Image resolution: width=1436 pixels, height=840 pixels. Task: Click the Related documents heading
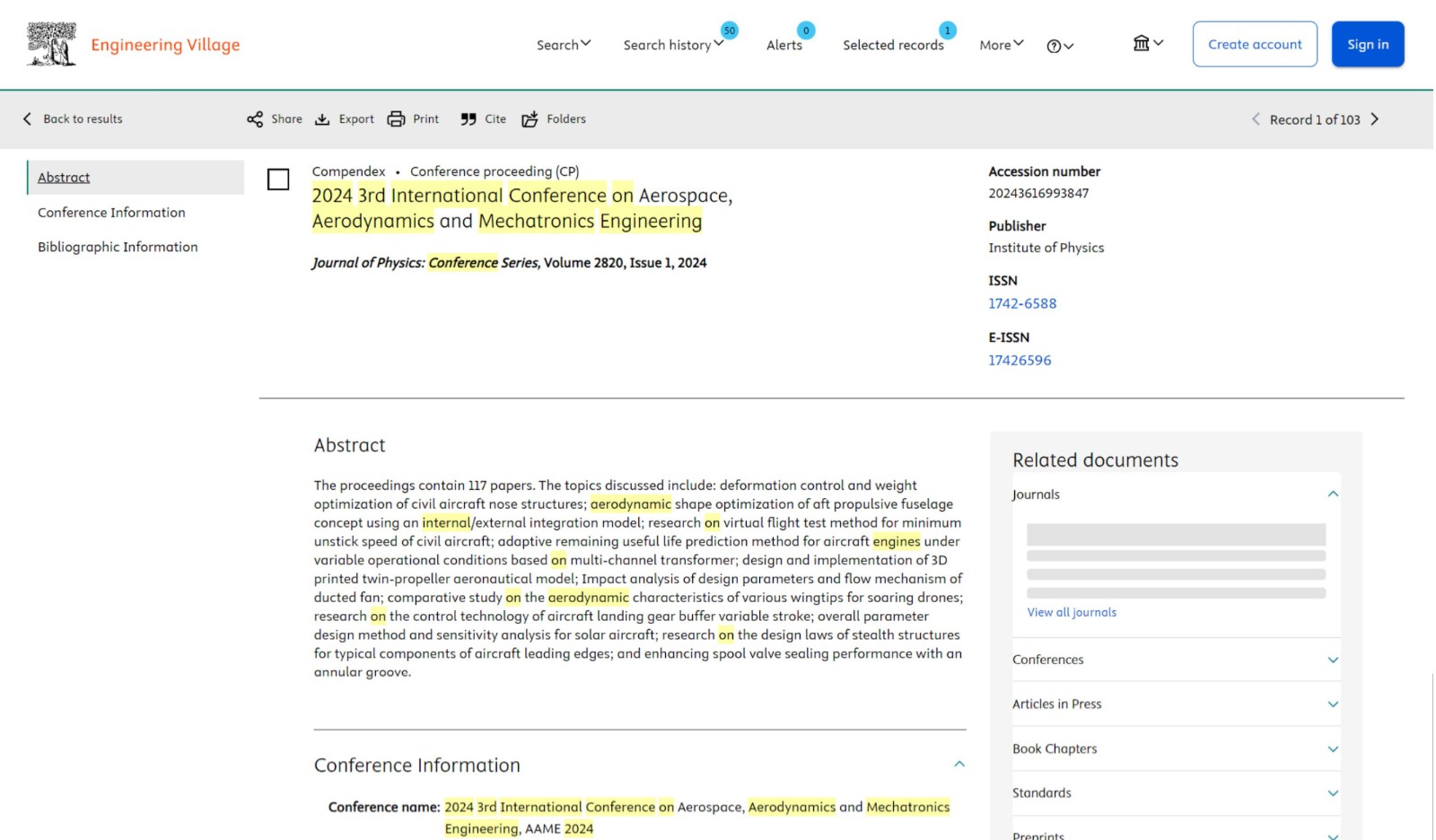[1095, 460]
